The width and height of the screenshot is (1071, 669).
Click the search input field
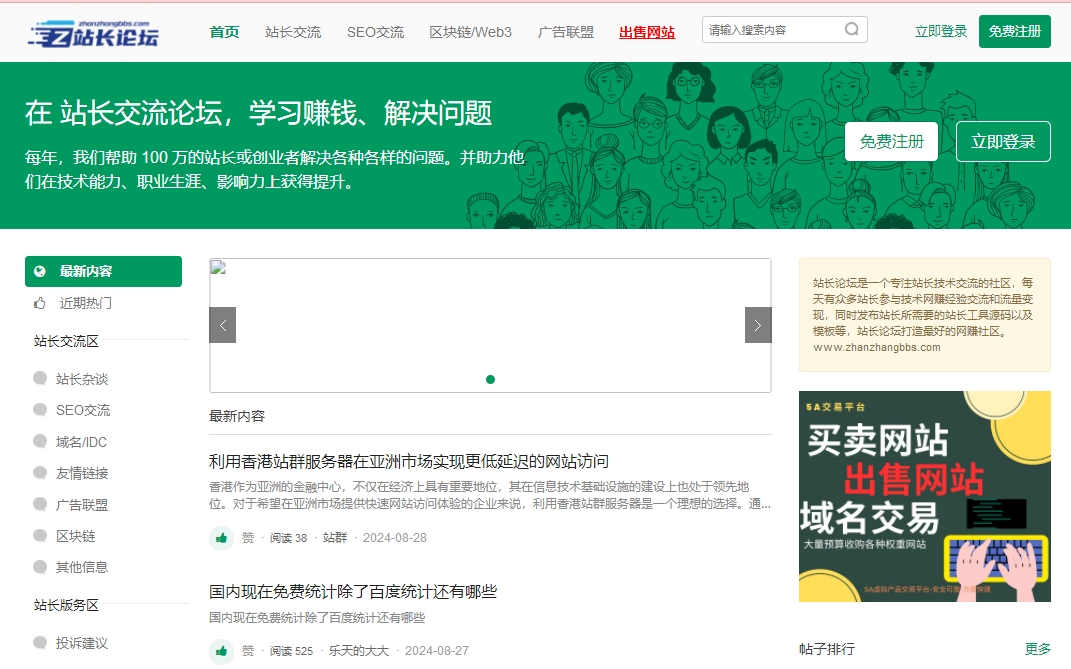click(x=785, y=29)
